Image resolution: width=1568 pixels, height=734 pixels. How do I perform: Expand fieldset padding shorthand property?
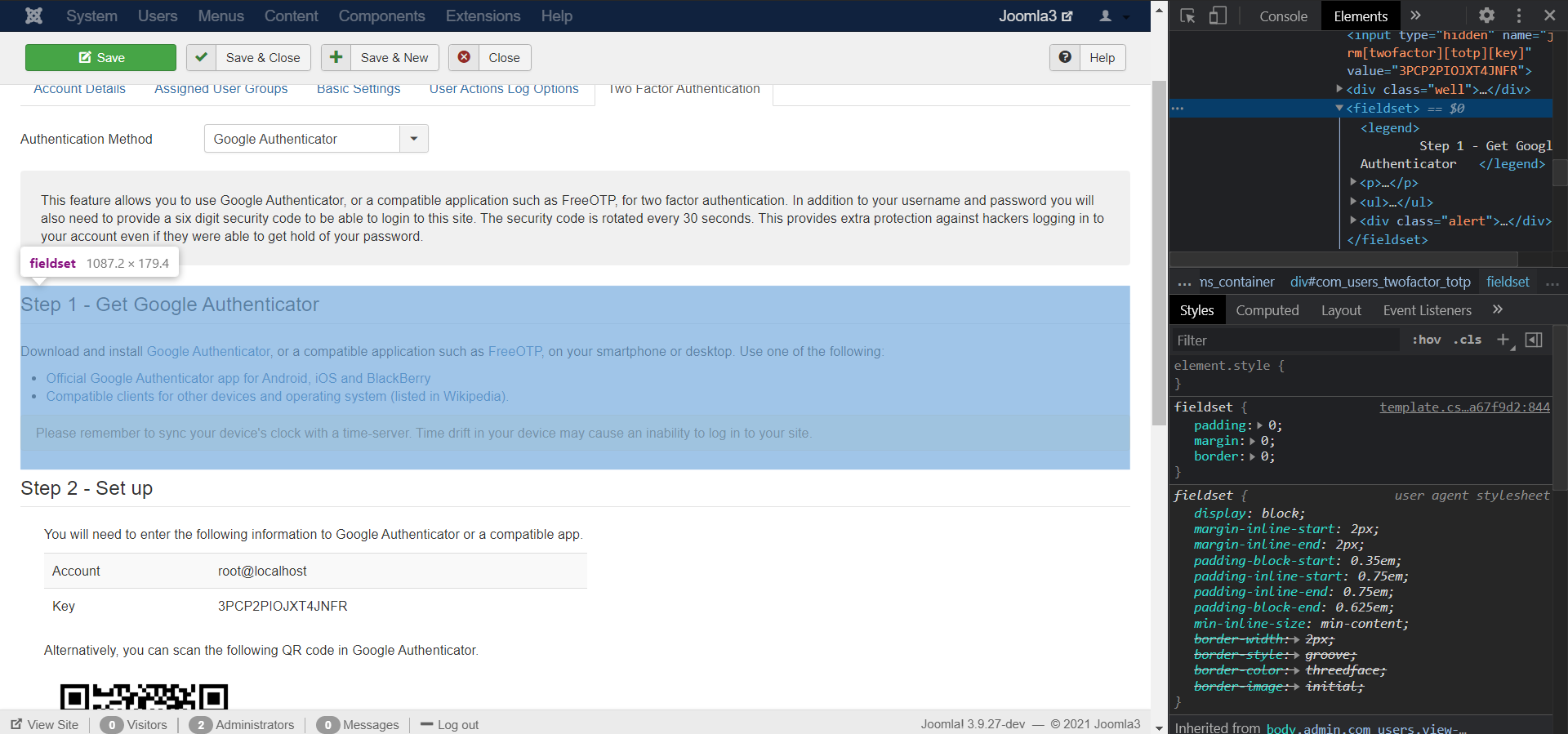coord(1259,425)
